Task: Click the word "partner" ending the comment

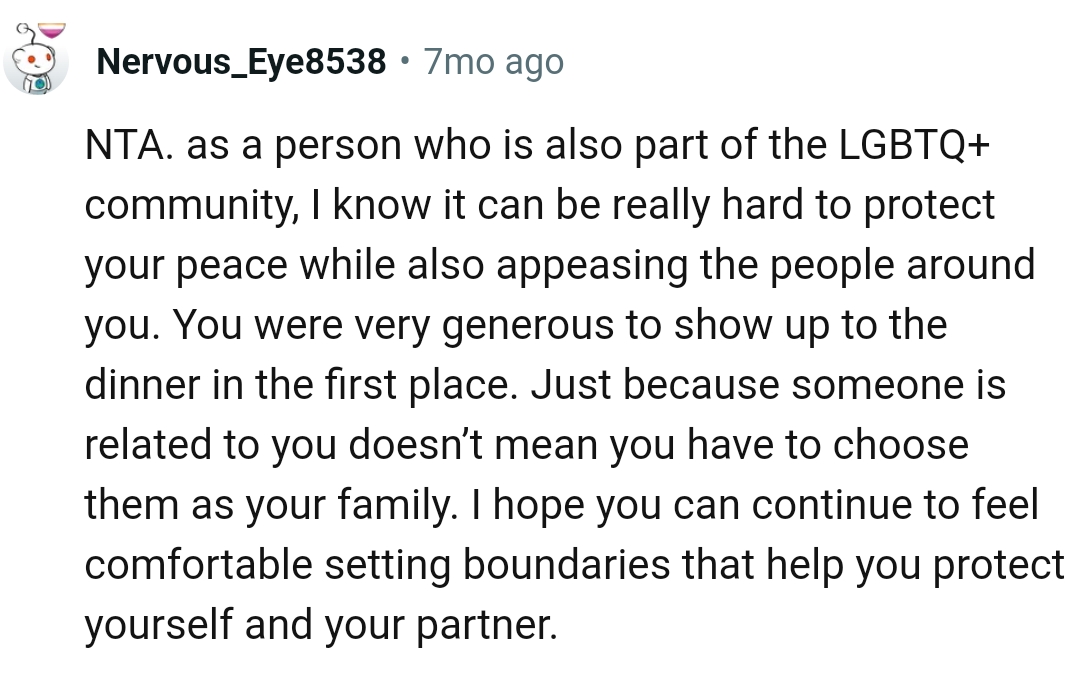Action: [x=484, y=625]
